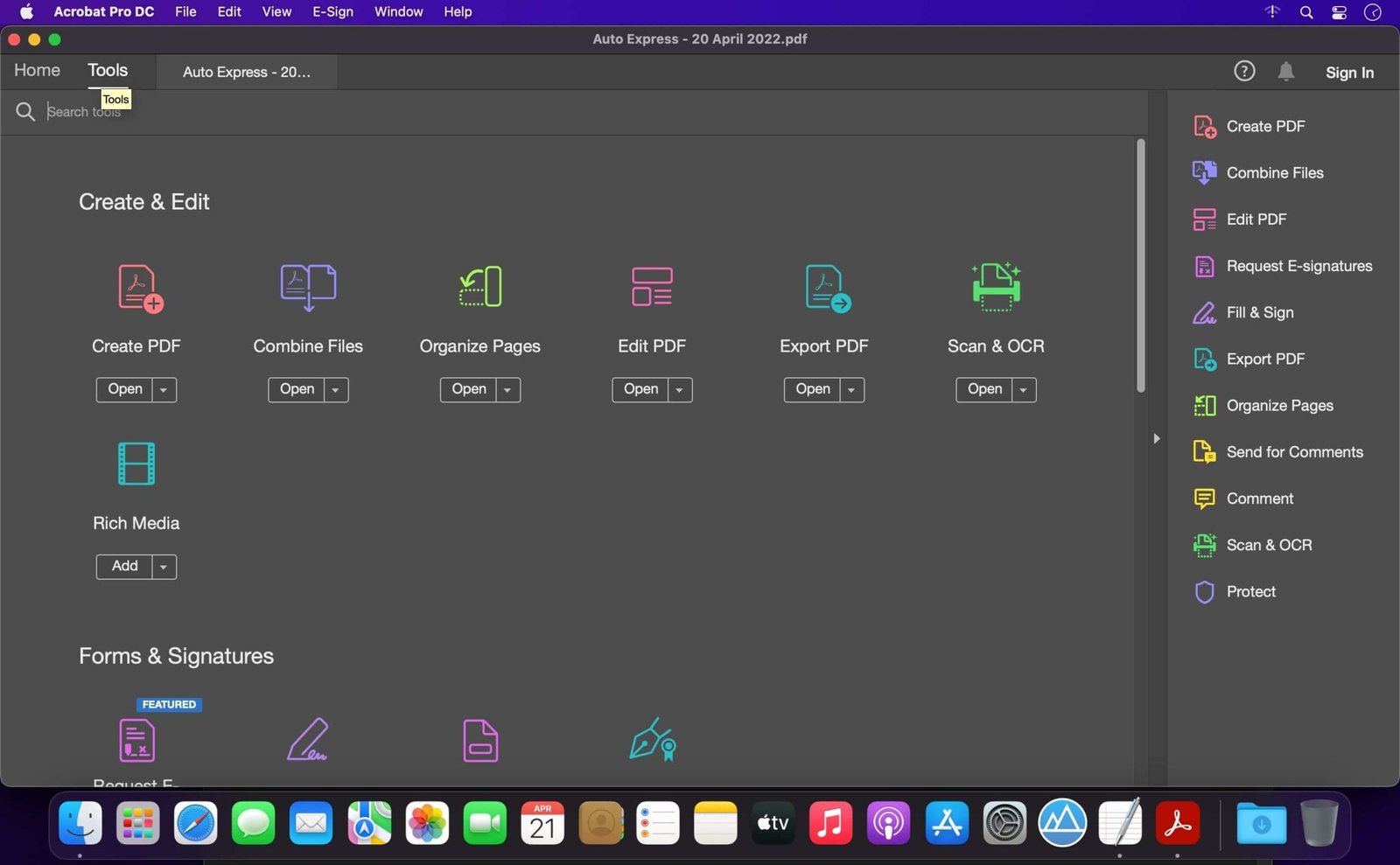This screenshot has height=865, width=1400.
Task: Open the E-Sign menu
Action: [x=332, y=11]
